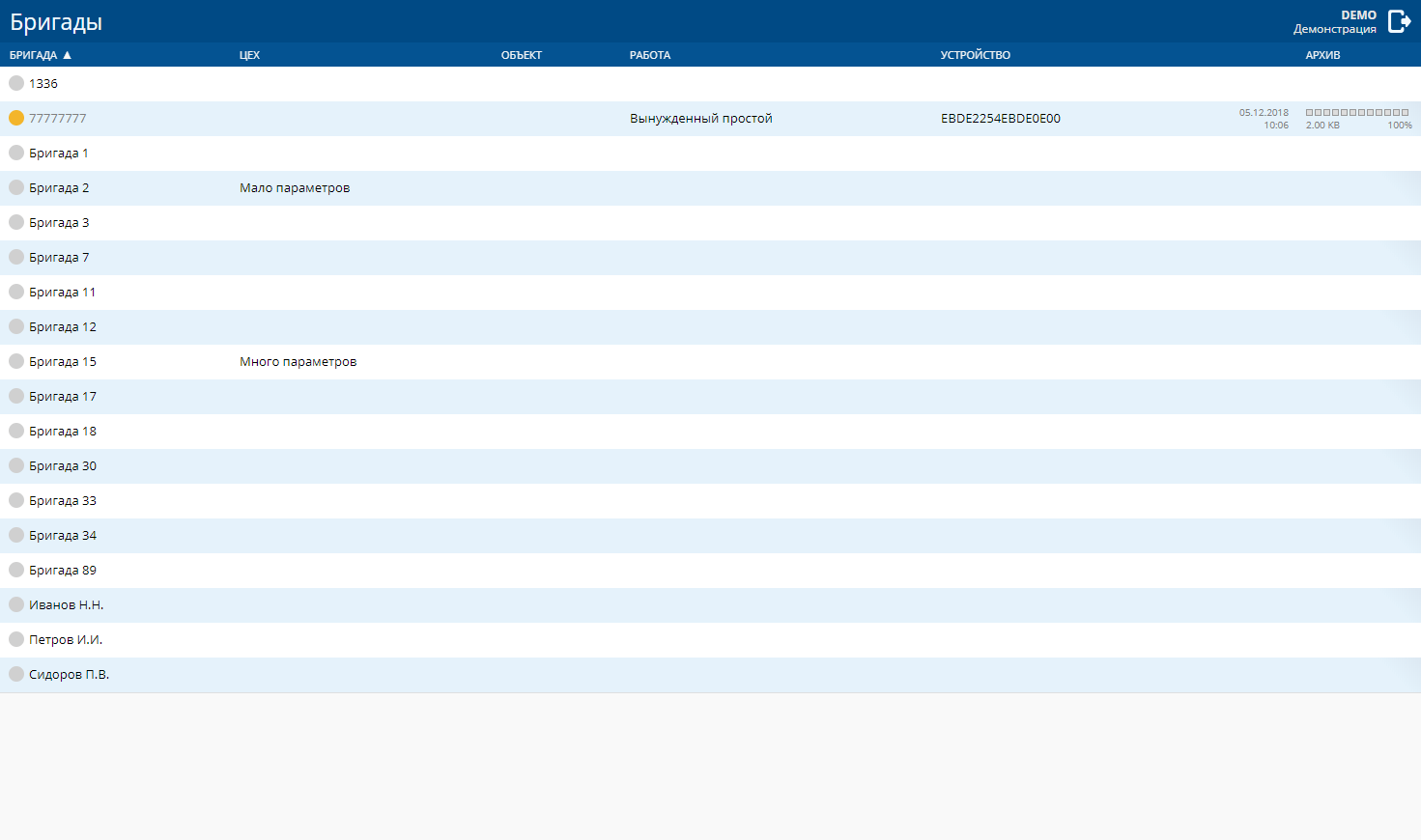Sort table by Устройство column
Viewport: 1421px width, 840px height.
click(x=975, y=55)
